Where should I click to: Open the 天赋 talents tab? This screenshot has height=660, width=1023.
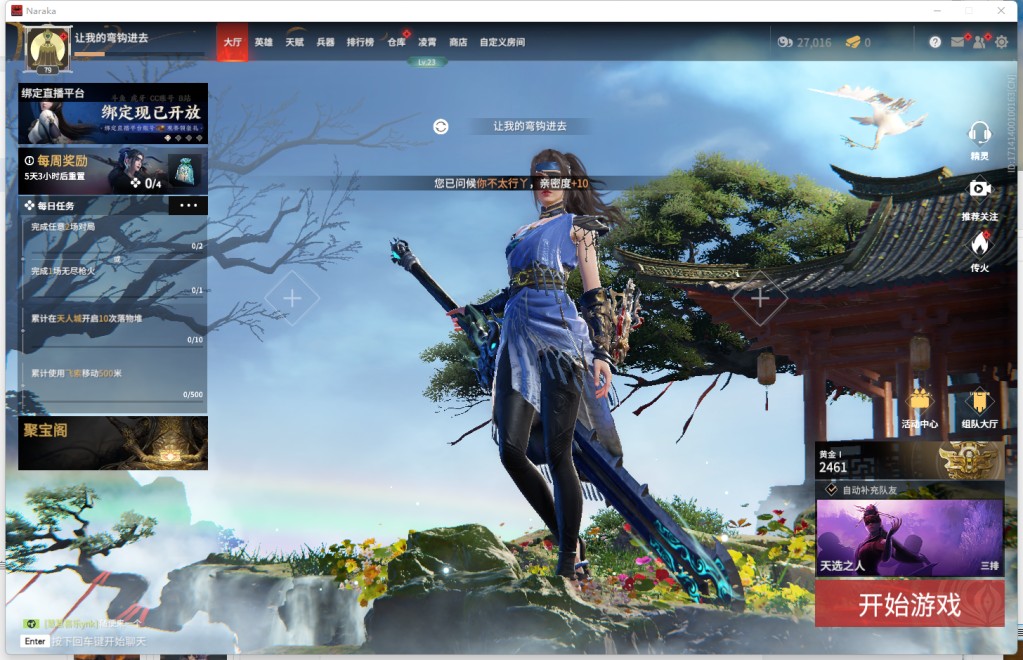294,42
